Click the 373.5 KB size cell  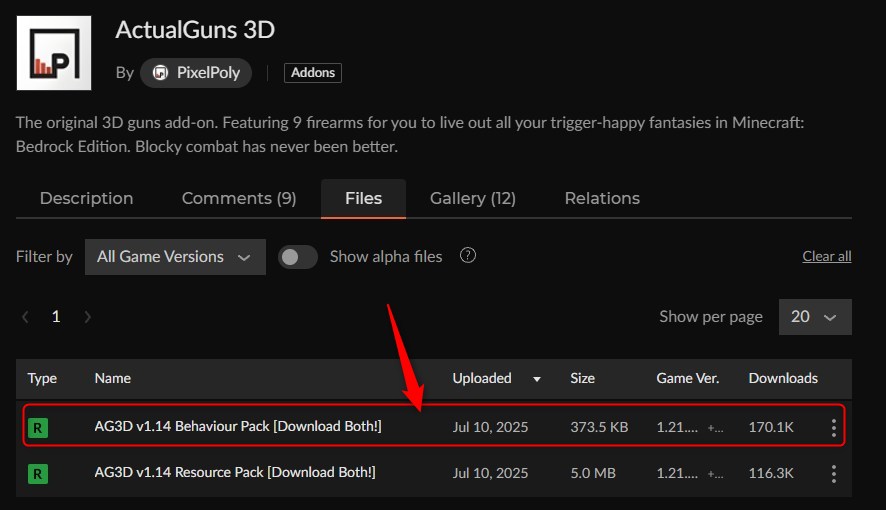599,427
